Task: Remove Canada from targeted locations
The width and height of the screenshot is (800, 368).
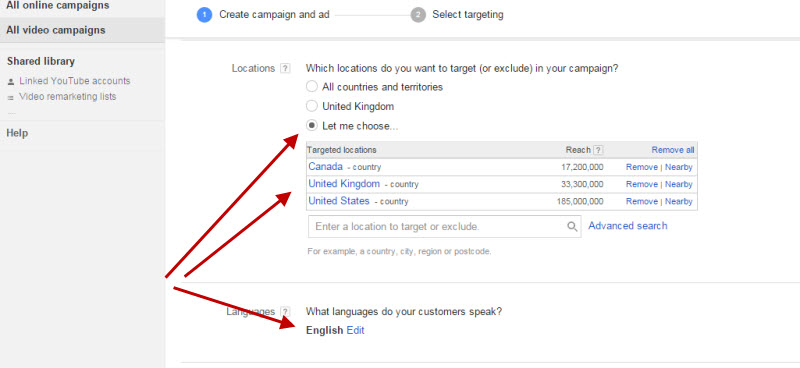Action: [x=642, y=167]
